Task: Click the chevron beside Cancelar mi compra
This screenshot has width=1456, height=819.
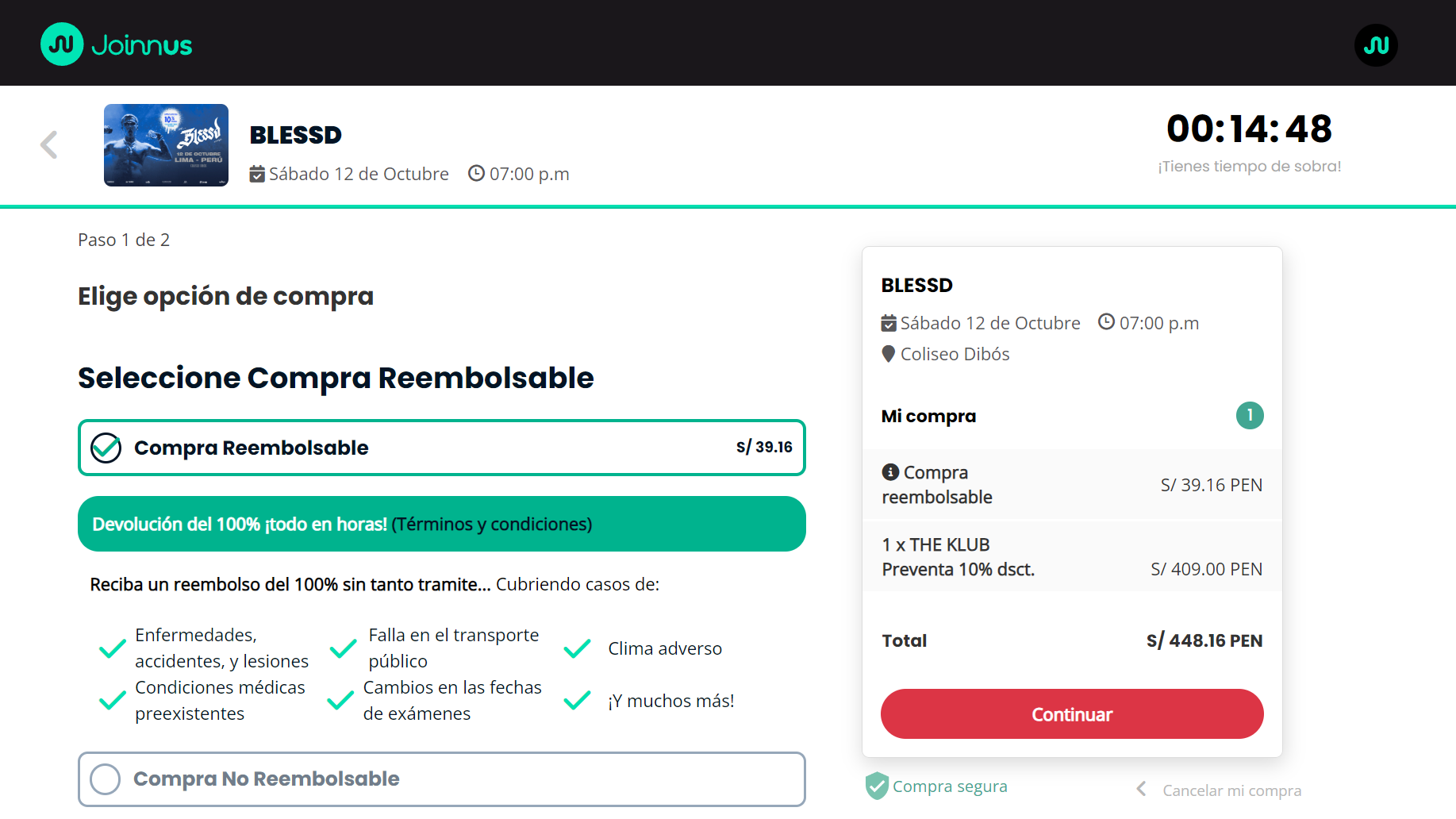Action: pos(1141,789)
